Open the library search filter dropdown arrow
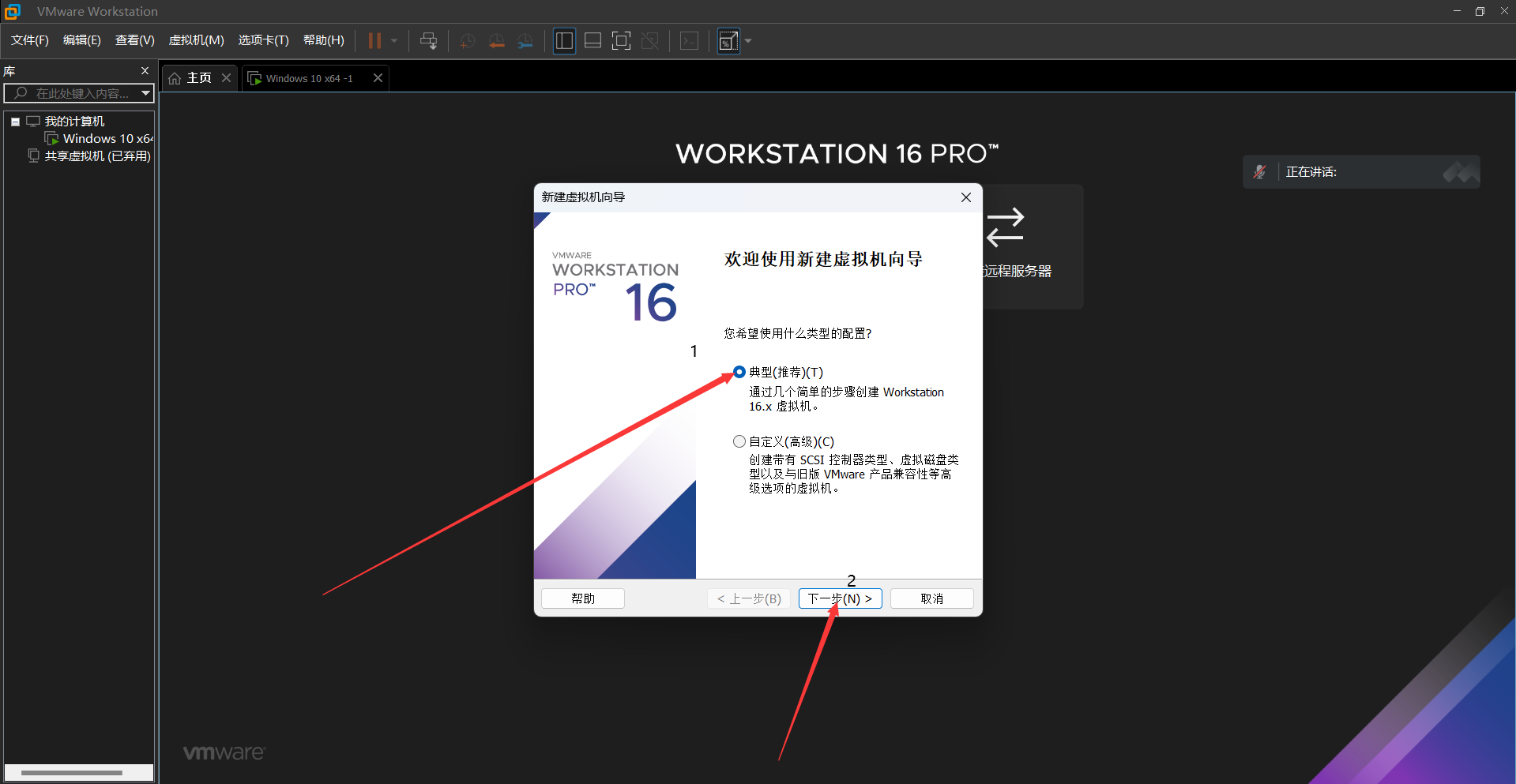1516x784 pixels. tap(145, 93)
